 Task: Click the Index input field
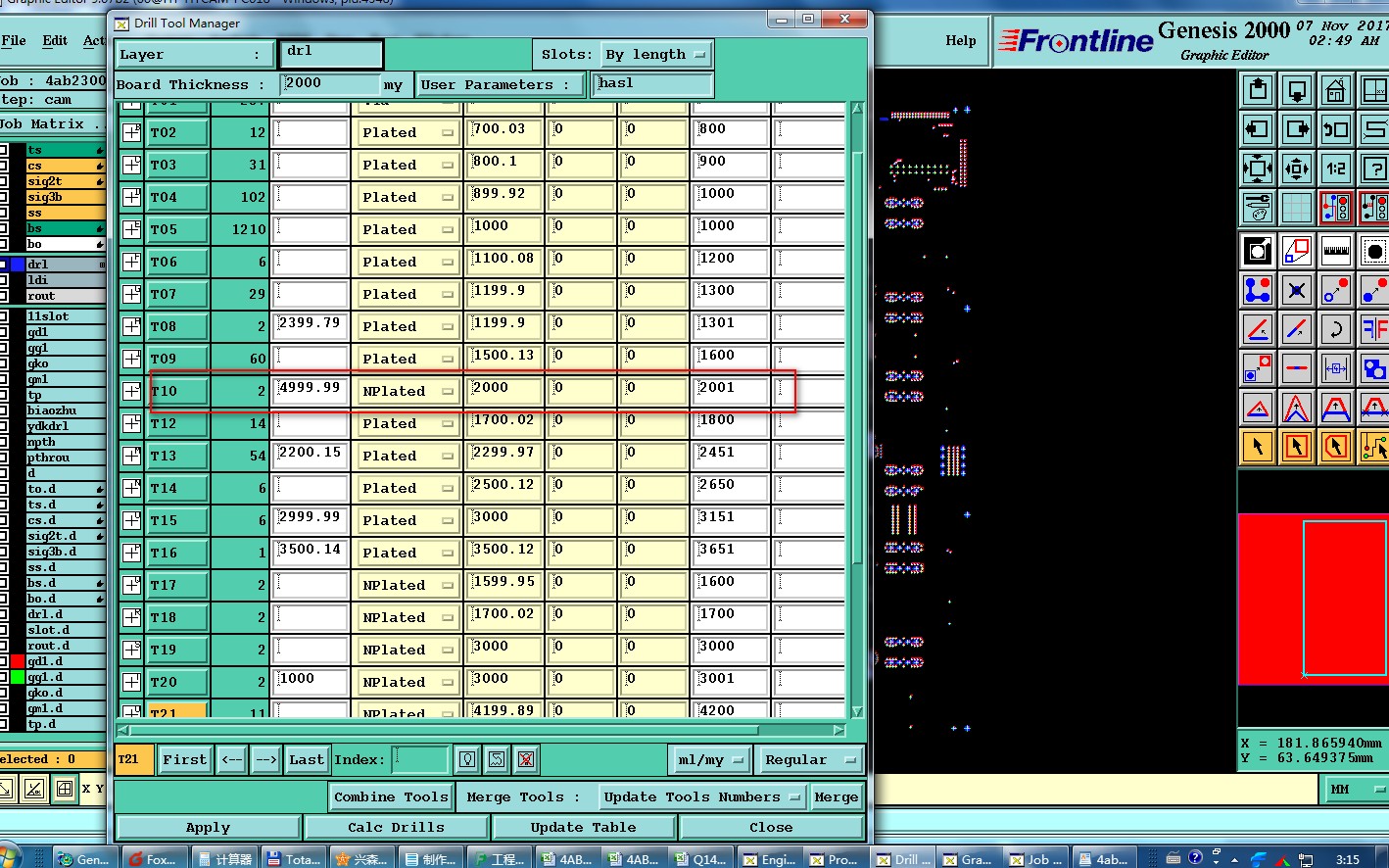tap(420, 759)
